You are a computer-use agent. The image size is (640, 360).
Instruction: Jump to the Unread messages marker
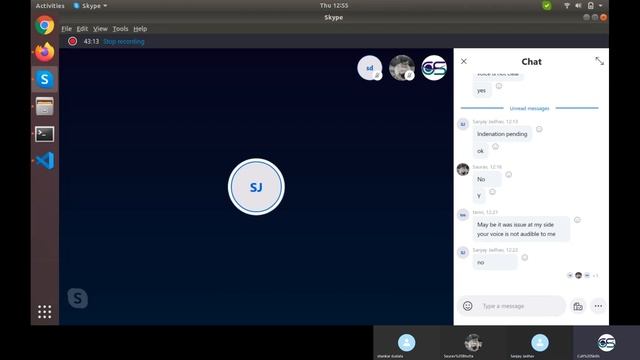tap(529, 108)
